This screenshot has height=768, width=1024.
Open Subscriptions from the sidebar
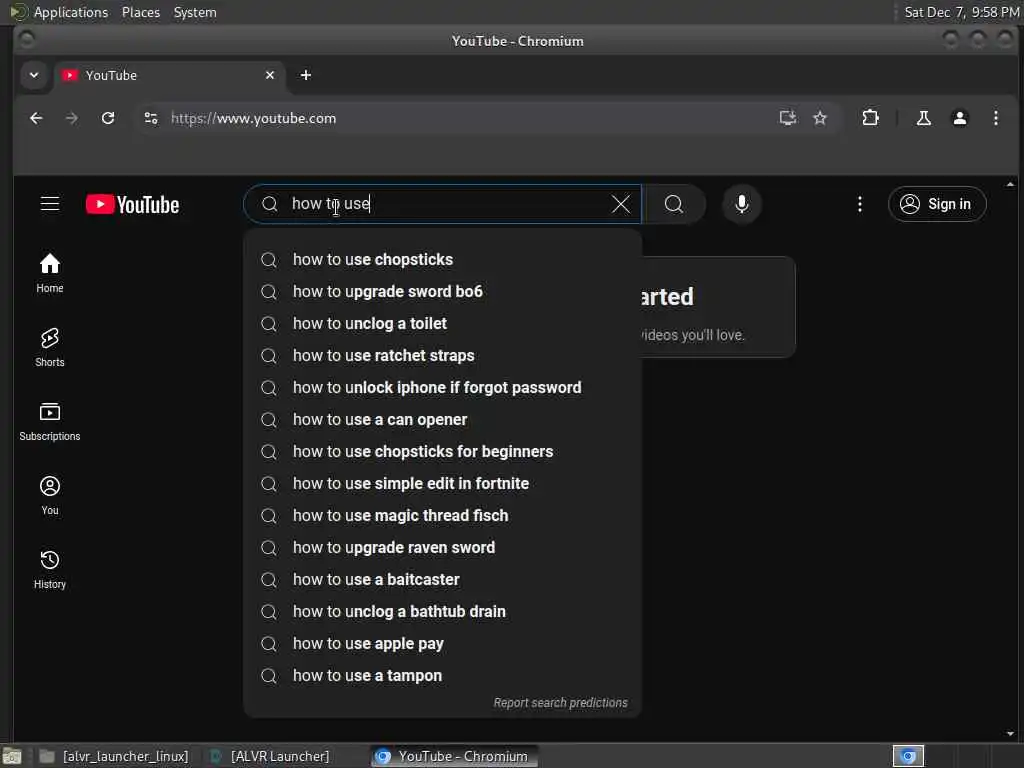(50, 422)
